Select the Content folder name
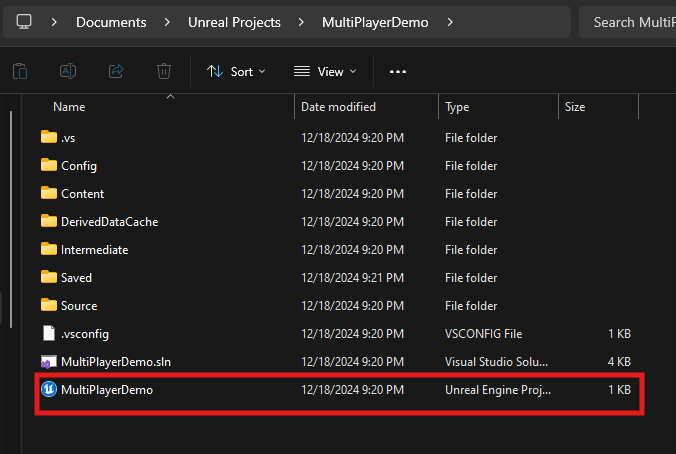 coord(82,194)
